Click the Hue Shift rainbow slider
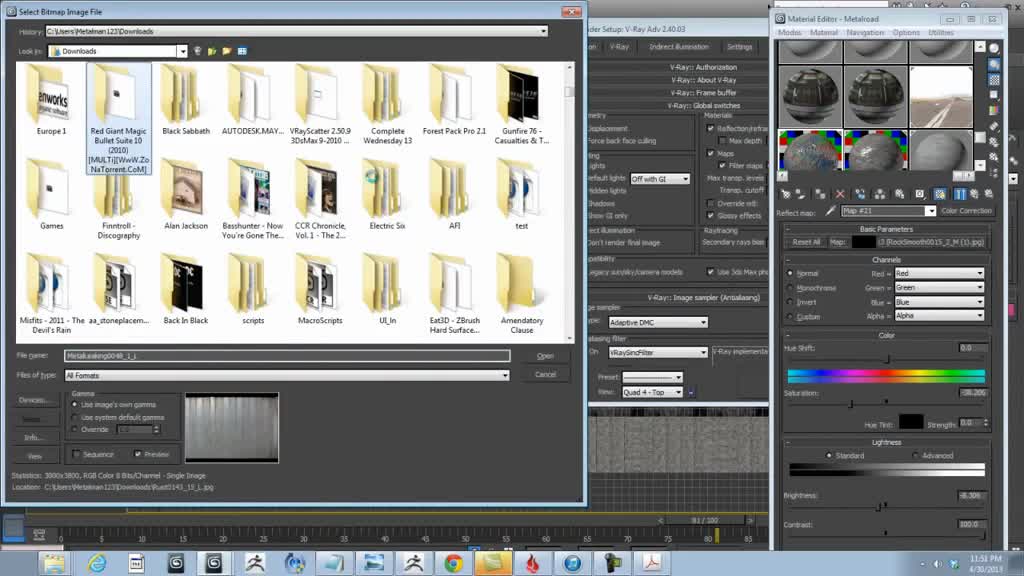 tap(886, 376)
